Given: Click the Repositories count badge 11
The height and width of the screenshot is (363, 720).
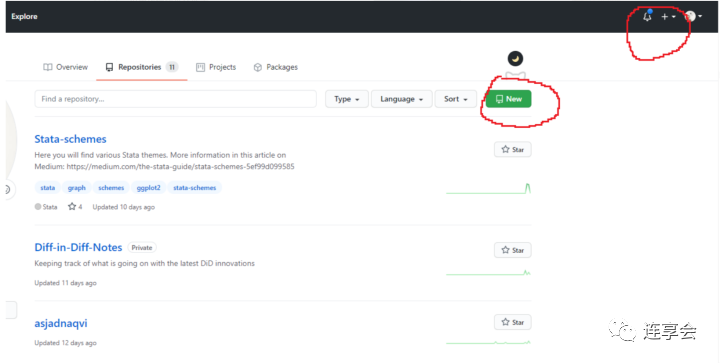Looking at the screenshot, I should 172,67.
